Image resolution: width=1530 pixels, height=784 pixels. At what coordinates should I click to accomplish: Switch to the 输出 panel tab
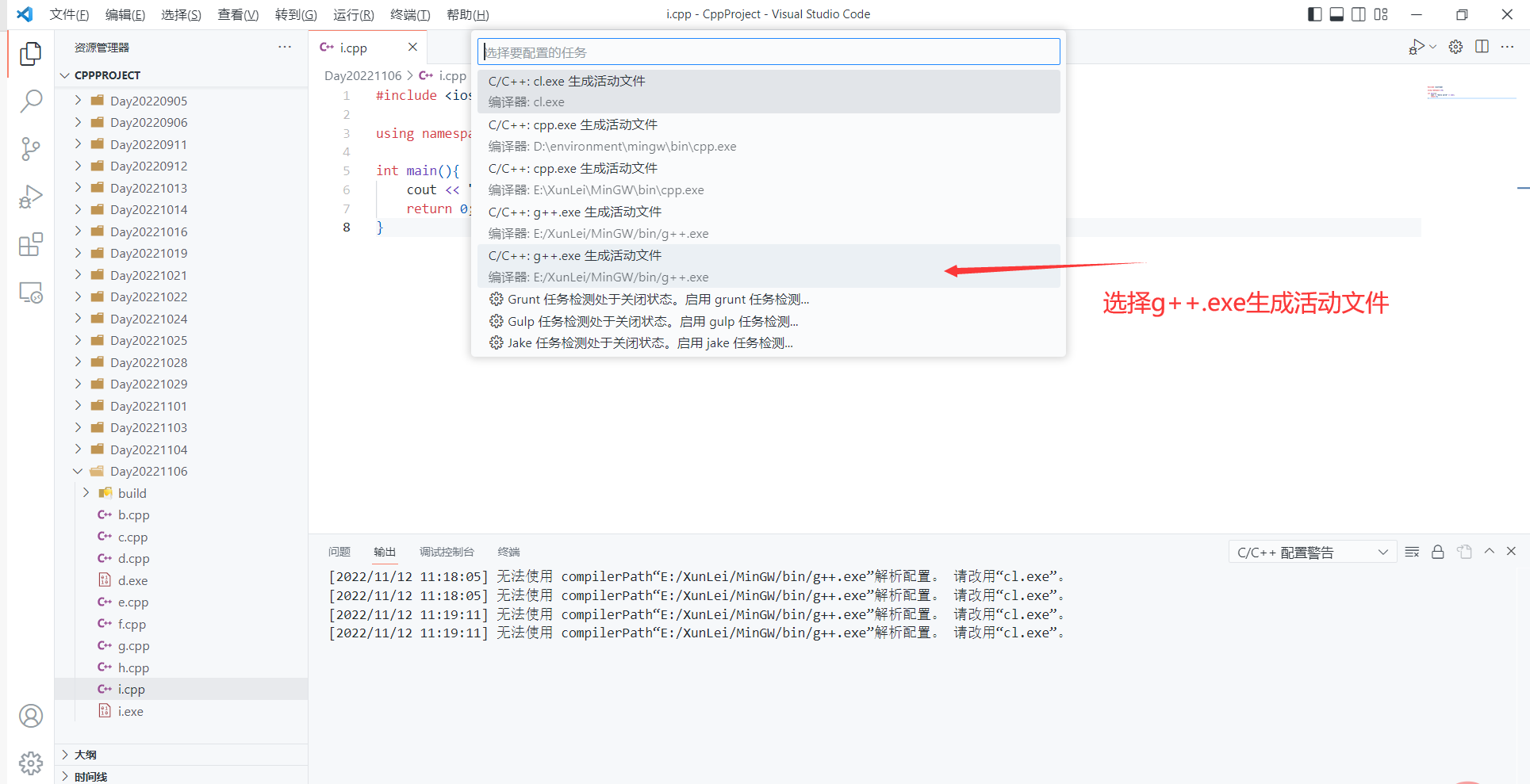pyautogui.click(x=385, y=552)
